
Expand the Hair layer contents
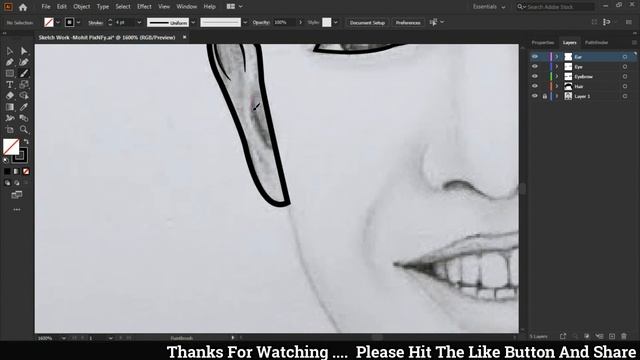(557, 86)
